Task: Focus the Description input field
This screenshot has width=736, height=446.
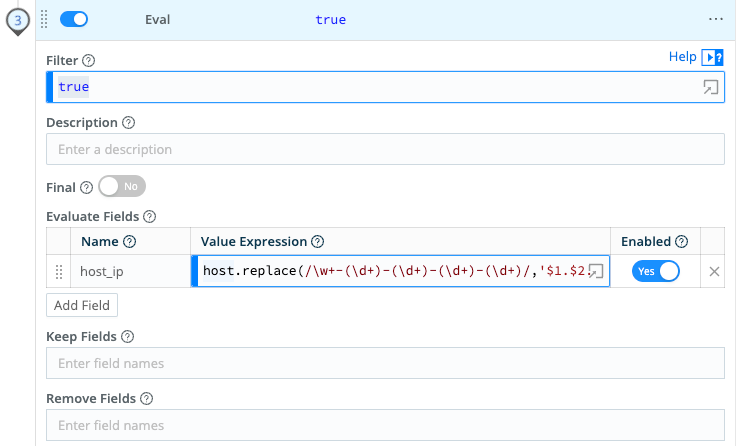Action: point(385,149)
